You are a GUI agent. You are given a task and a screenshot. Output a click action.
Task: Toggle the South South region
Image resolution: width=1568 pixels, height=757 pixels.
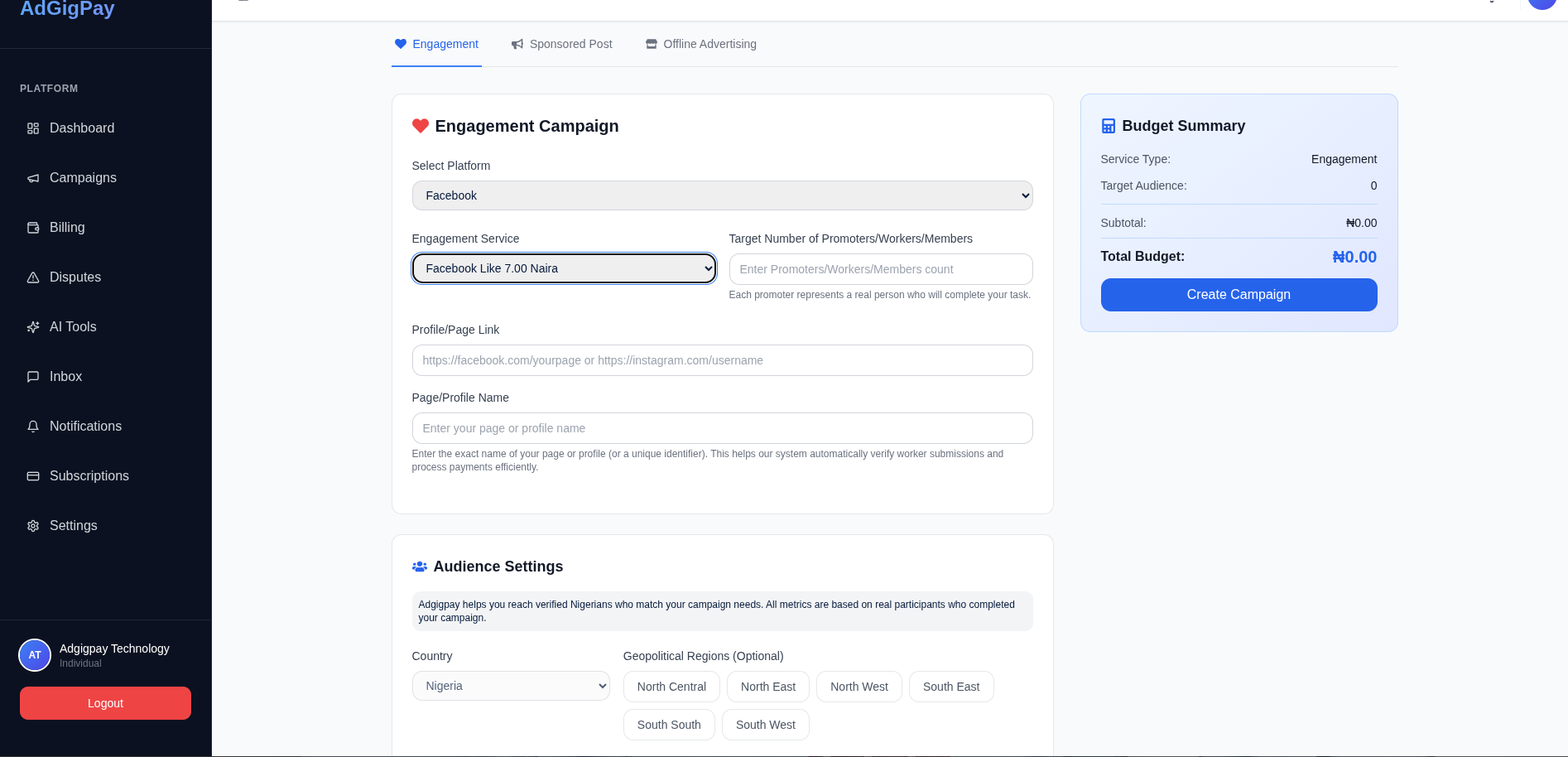tap(669, 725)
